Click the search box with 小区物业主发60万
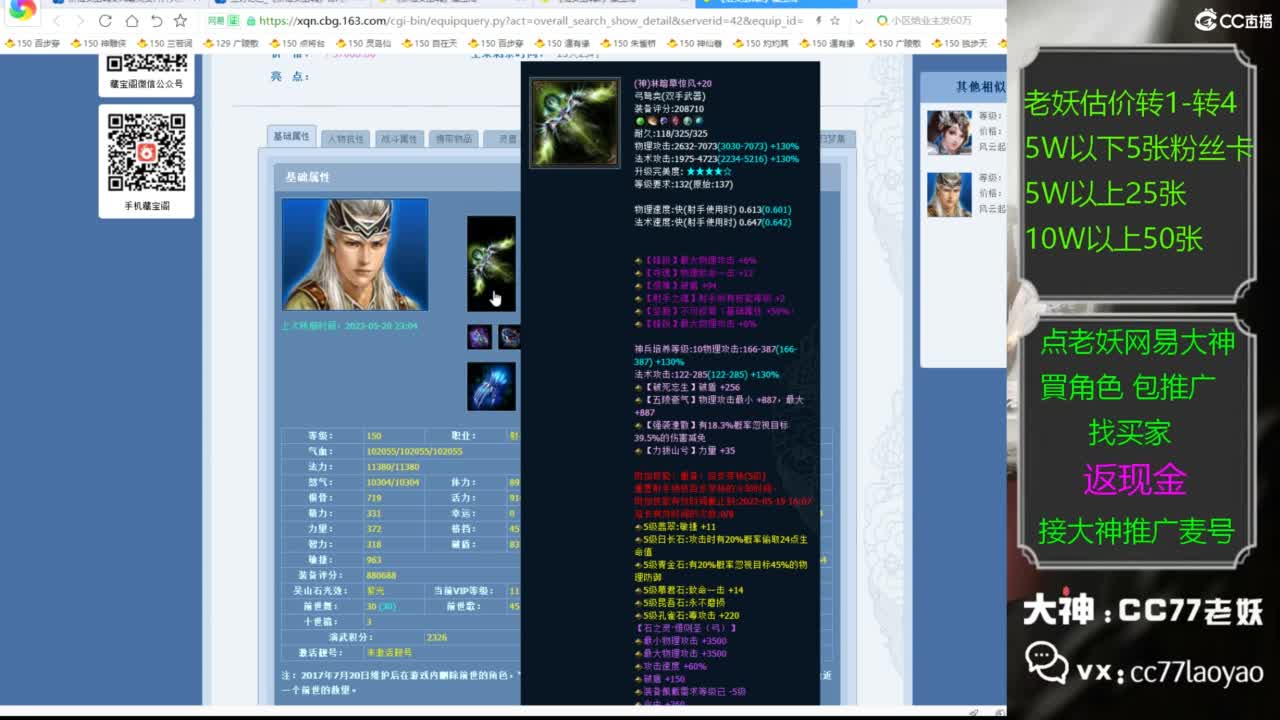This screenshot has width=1280, height=720. (932, 20)
